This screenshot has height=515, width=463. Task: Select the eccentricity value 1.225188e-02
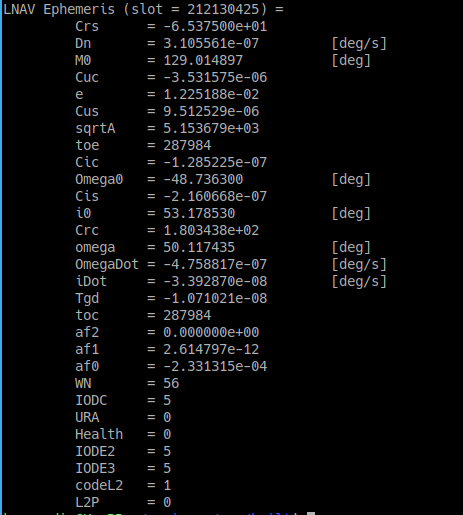pos(211,94)
